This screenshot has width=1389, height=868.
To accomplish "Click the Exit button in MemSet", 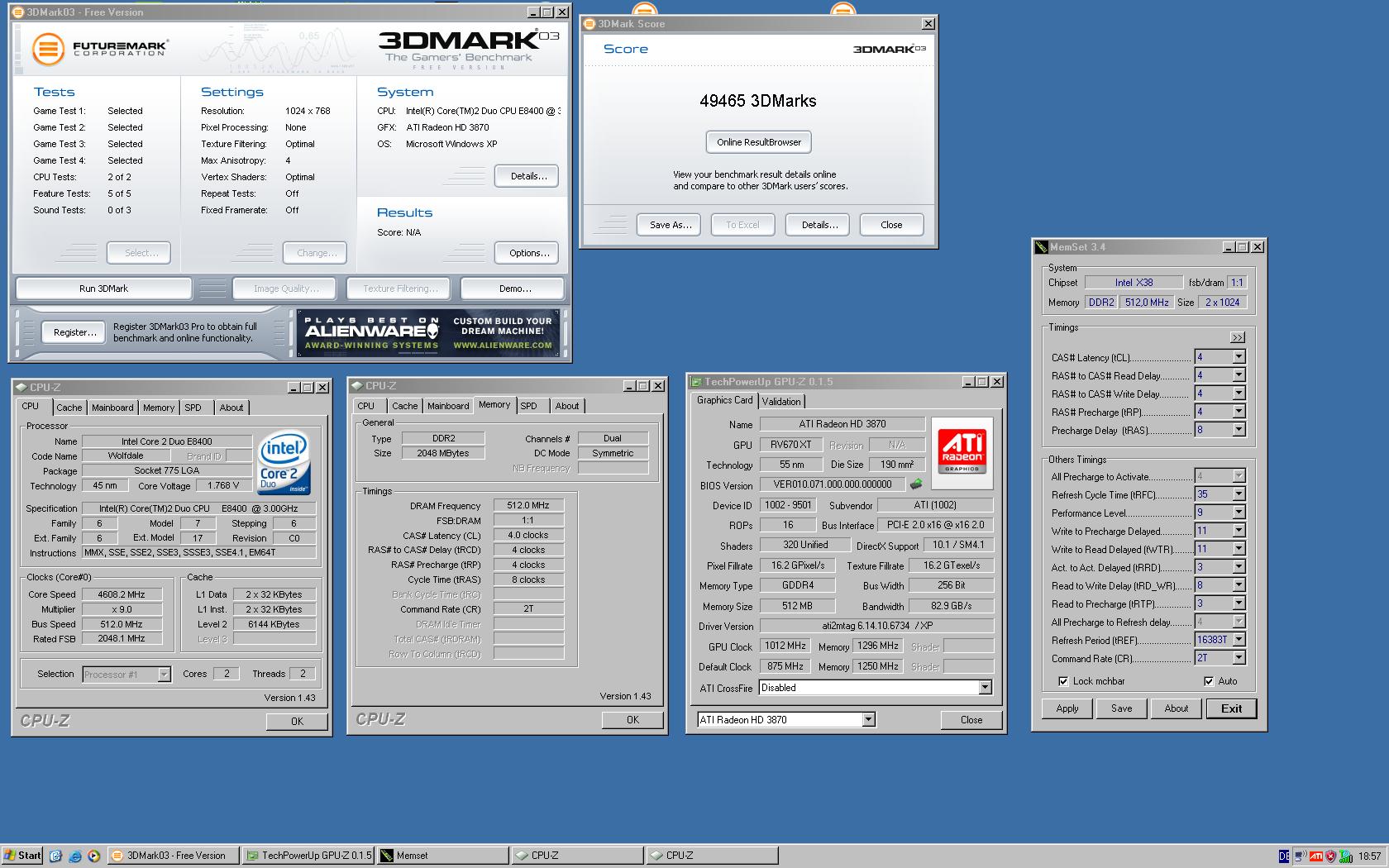I will click(1232, 708).
